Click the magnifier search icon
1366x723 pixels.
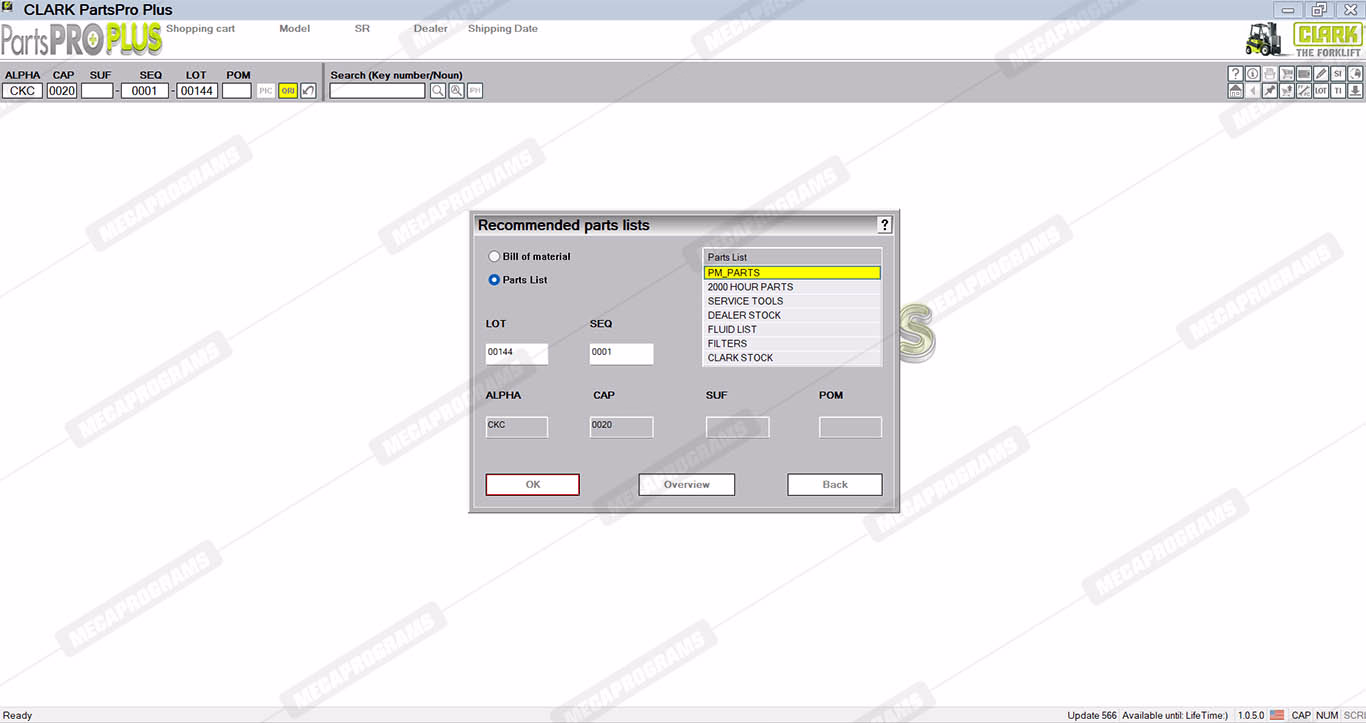click(x=438, y=91)
